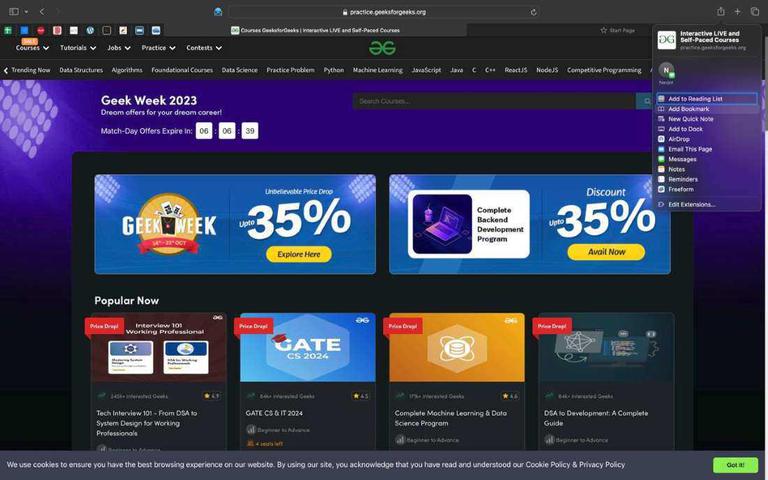Expand the Tutorials menu dropdown
This screenshot has width=768, height=480.
coord(78,48)
